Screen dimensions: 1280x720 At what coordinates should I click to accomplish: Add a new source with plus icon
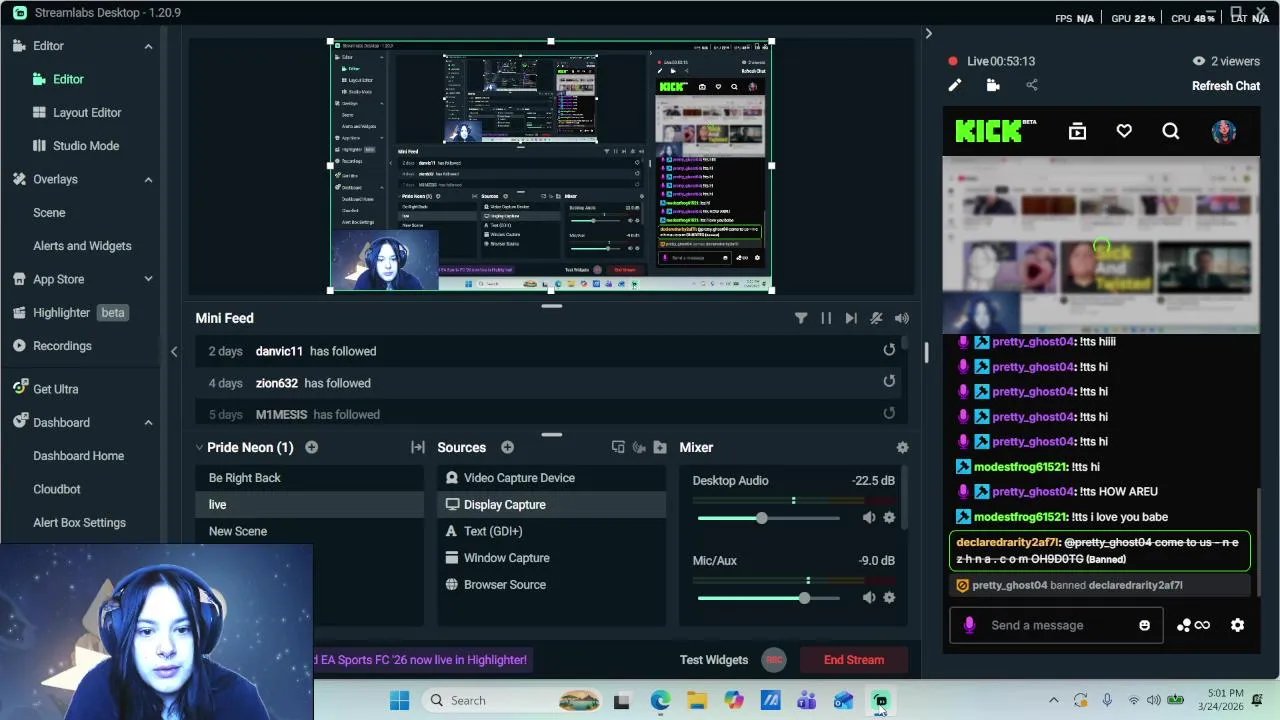[x=507, y=447]
